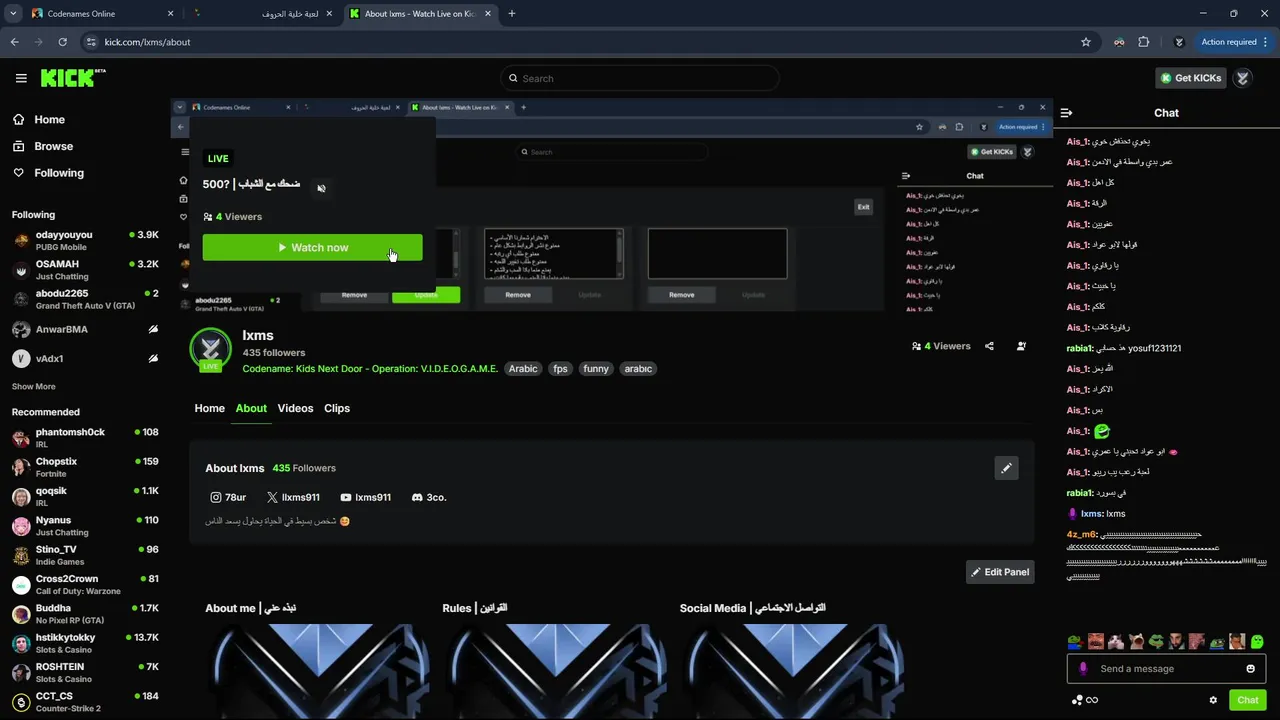The image size is (1280, 720).
Task: Click the About me panel image
Action: click(317, 671)
